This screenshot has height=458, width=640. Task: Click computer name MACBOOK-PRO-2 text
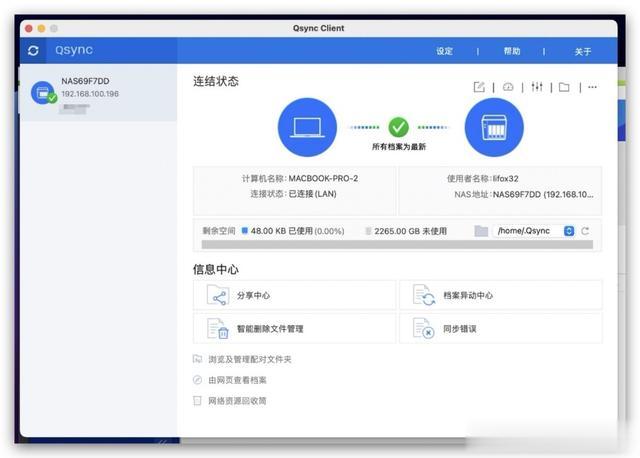click(323, 178)
